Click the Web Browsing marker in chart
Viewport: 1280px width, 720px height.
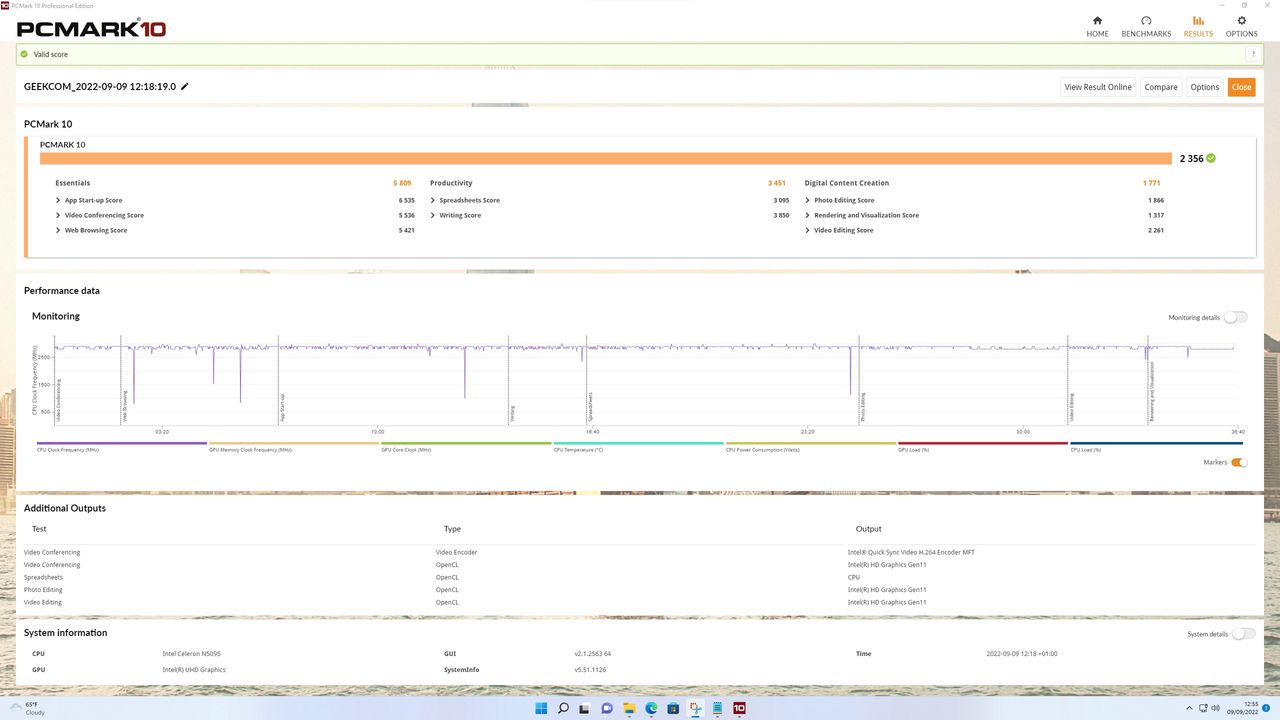point(124,406)
